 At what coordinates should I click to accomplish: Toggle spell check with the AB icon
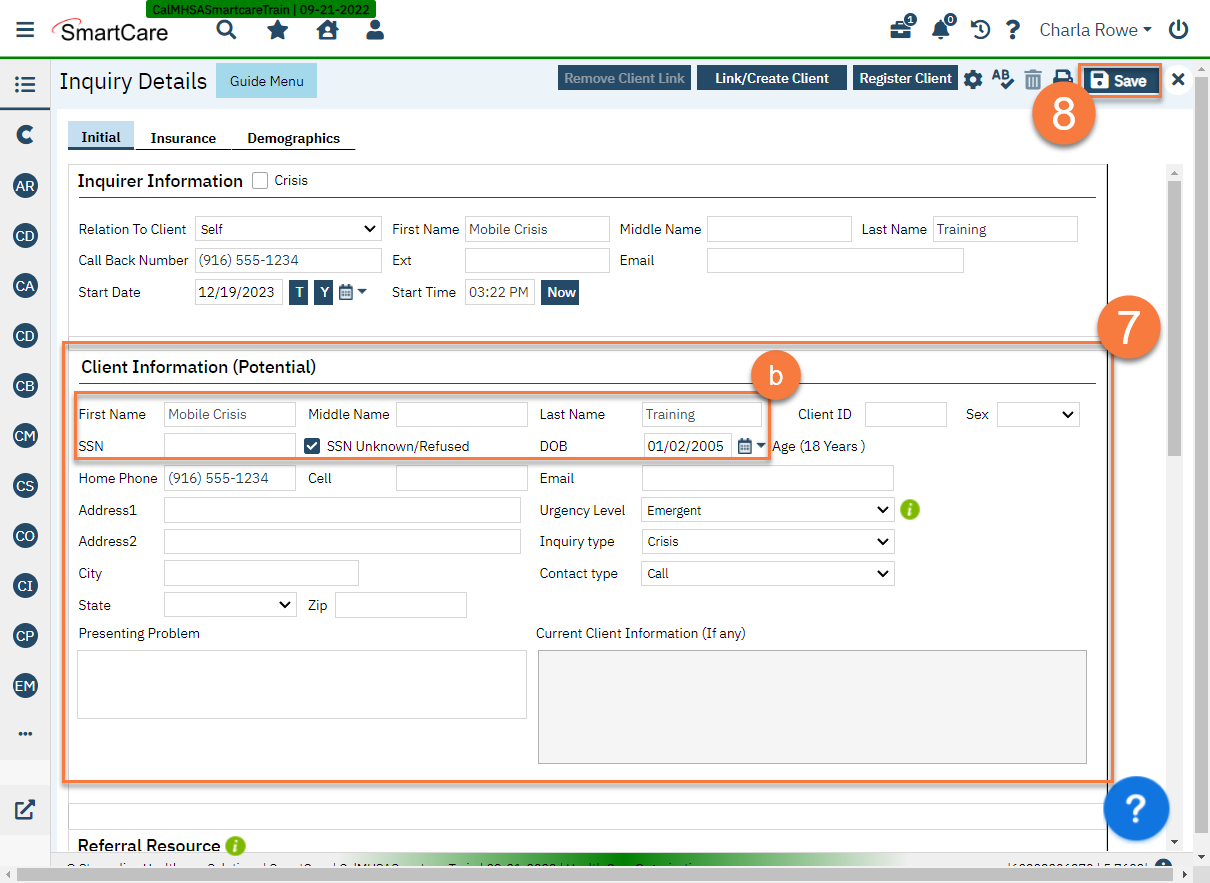1003,79
